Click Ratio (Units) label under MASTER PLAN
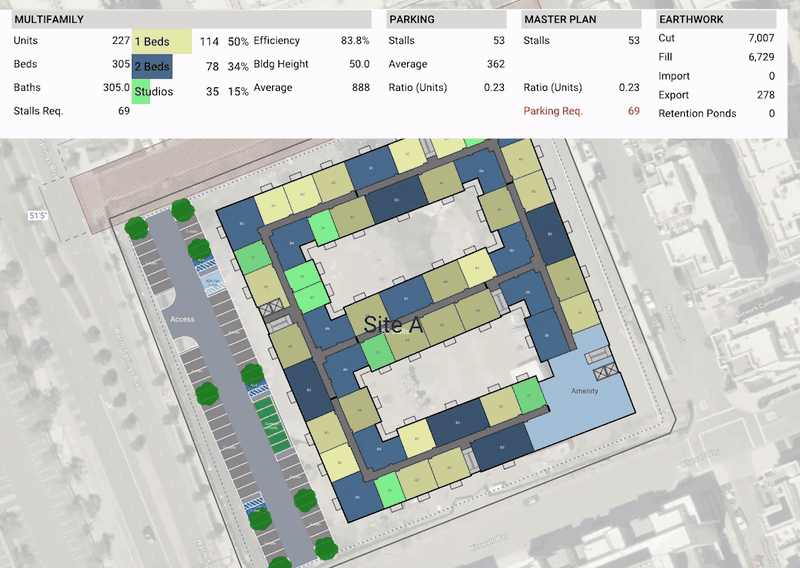 point(553,87)
